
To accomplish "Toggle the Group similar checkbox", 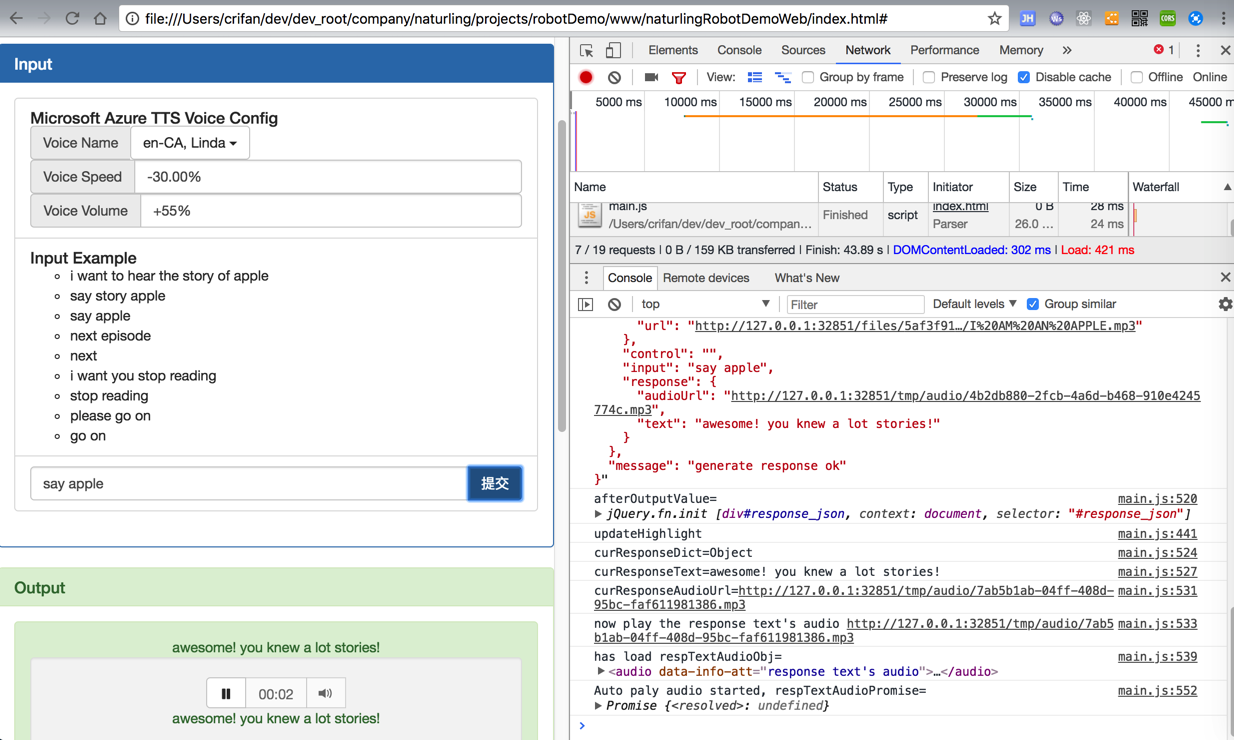I will (1033, 304).
